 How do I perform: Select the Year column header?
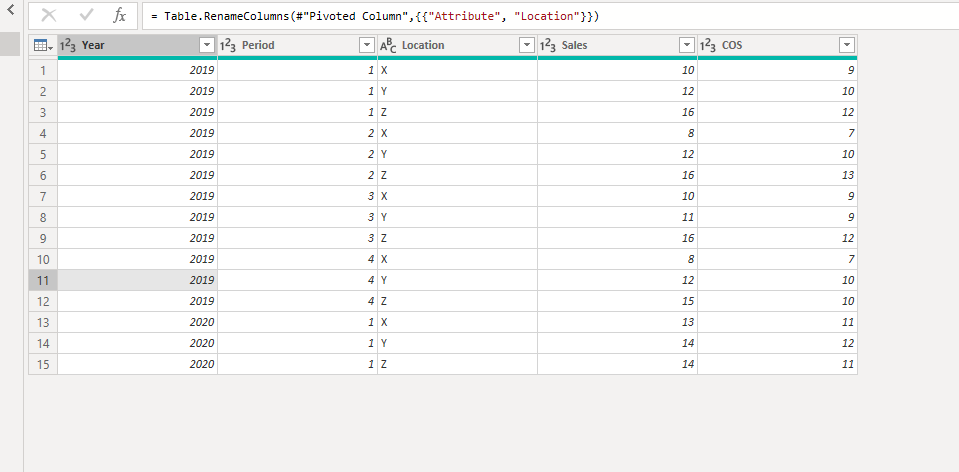click(138, 45)
